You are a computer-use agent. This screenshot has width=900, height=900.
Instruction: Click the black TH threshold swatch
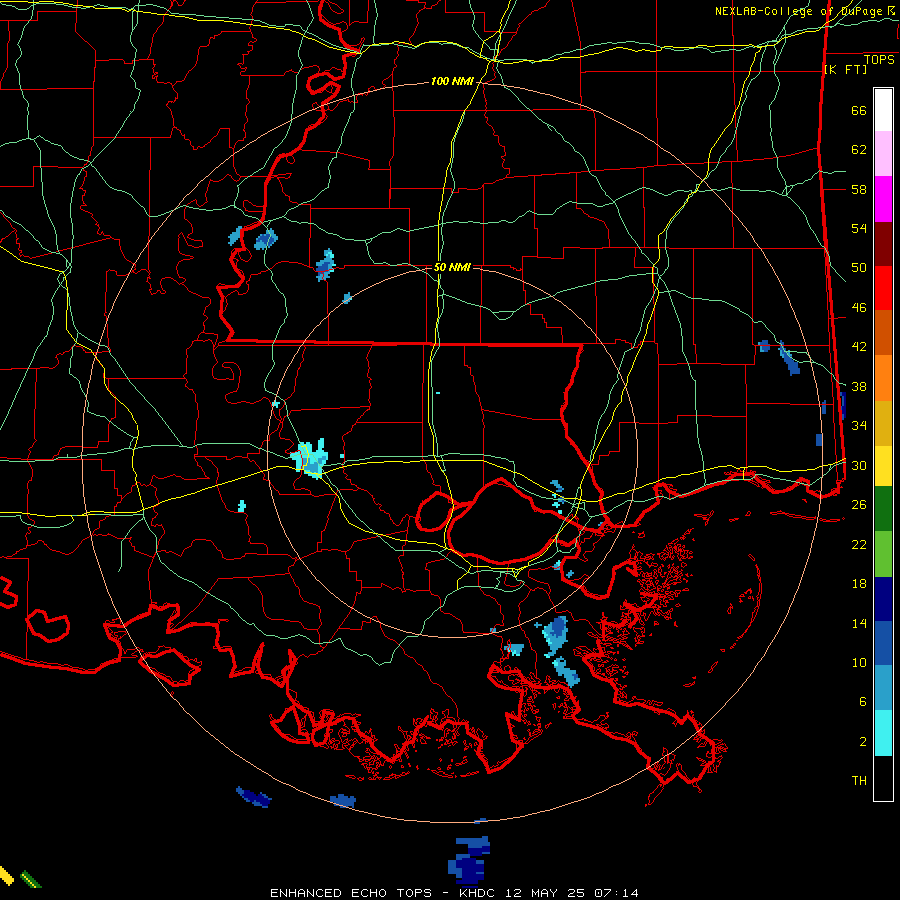click(x=883, y=778)
